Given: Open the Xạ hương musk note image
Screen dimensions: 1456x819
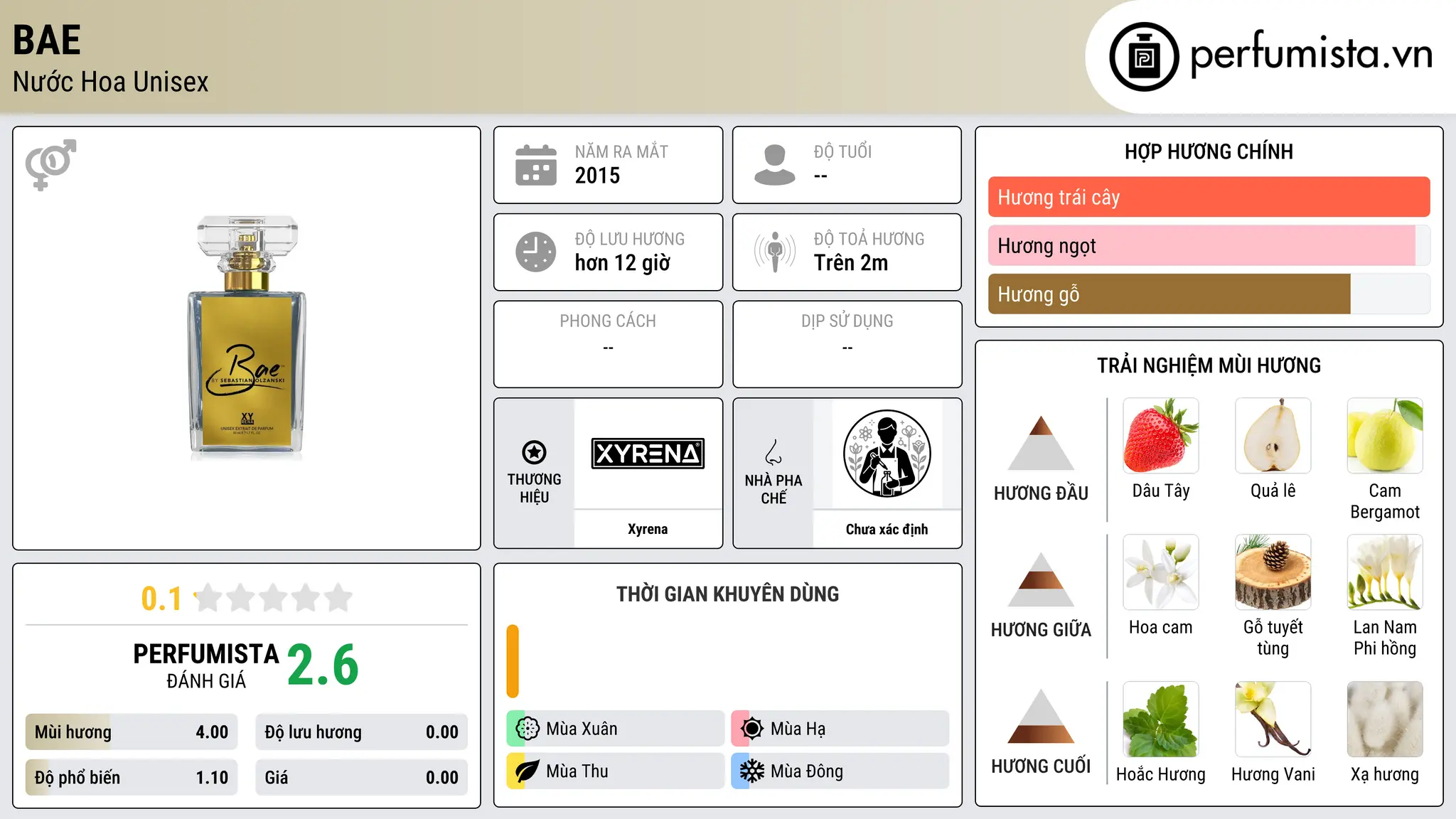Looking at the screenshot, I should [1385, 719].
